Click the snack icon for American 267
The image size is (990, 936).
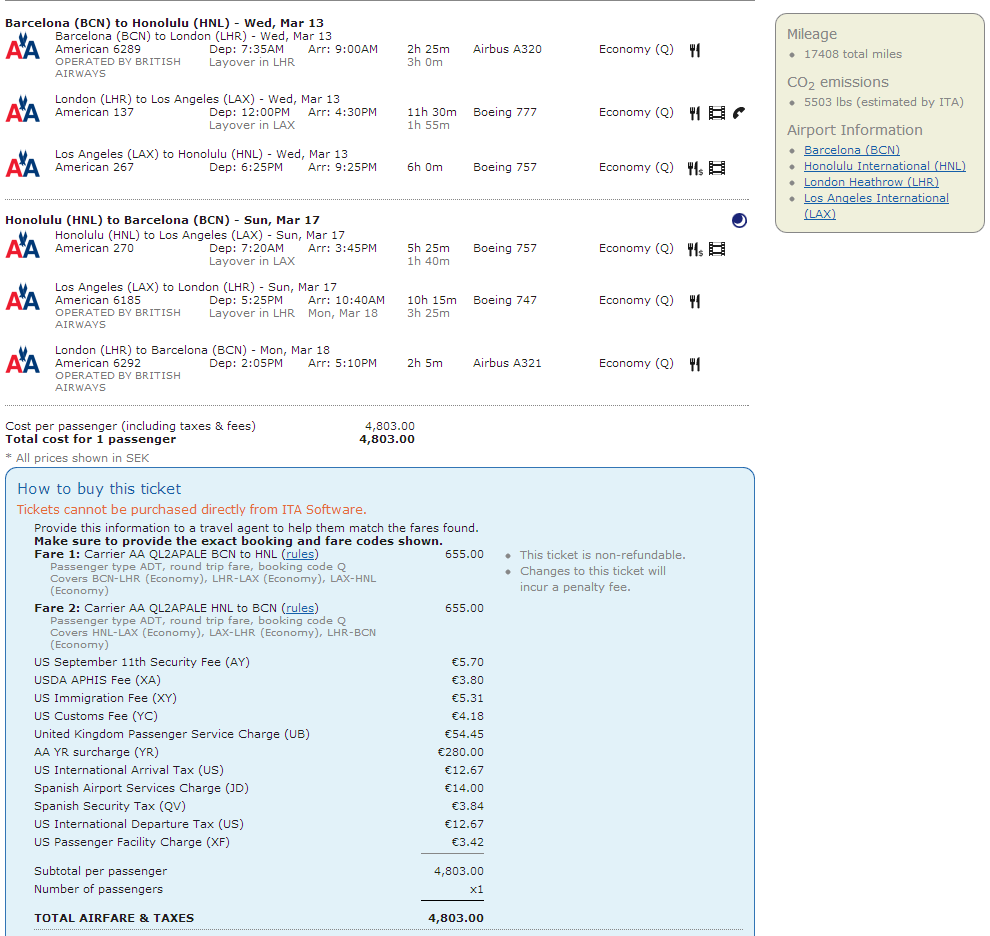[695, 168]
